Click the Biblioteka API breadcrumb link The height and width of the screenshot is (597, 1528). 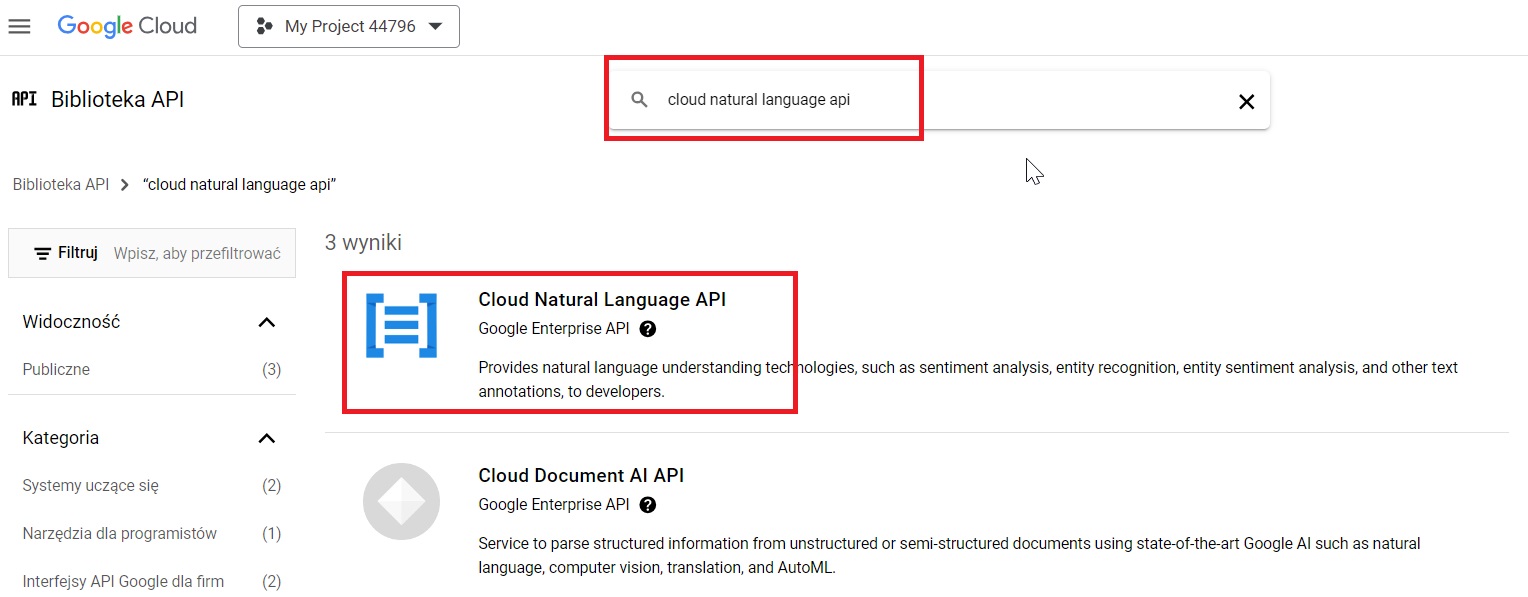pos(61,184)
